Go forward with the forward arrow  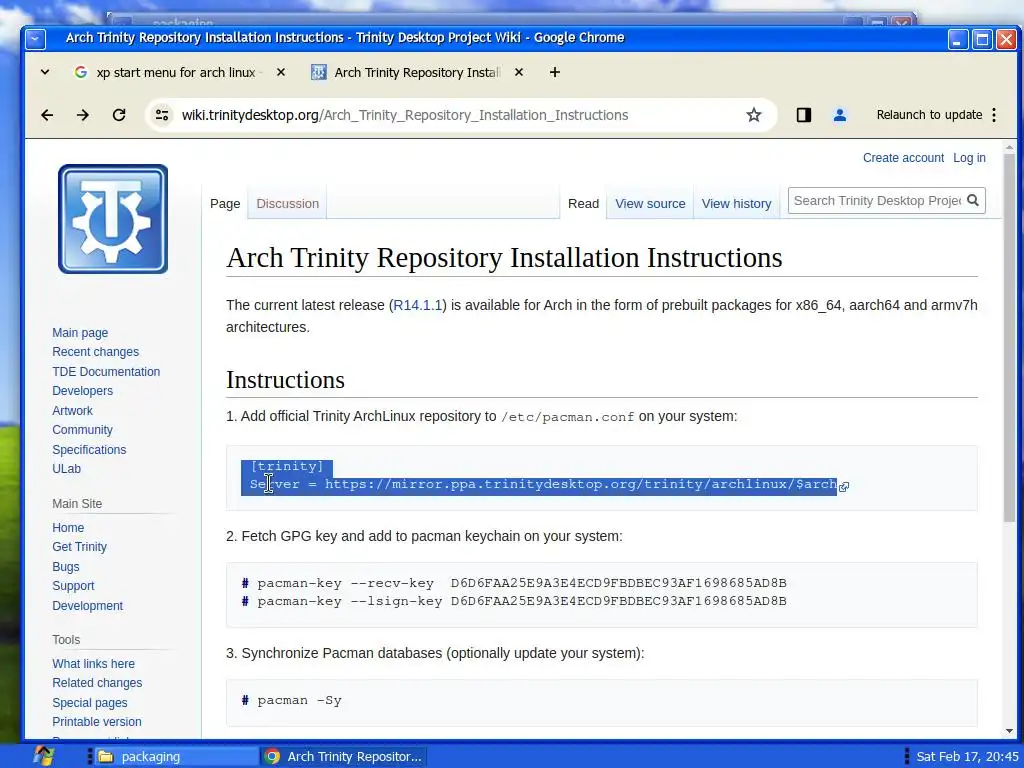83,116
